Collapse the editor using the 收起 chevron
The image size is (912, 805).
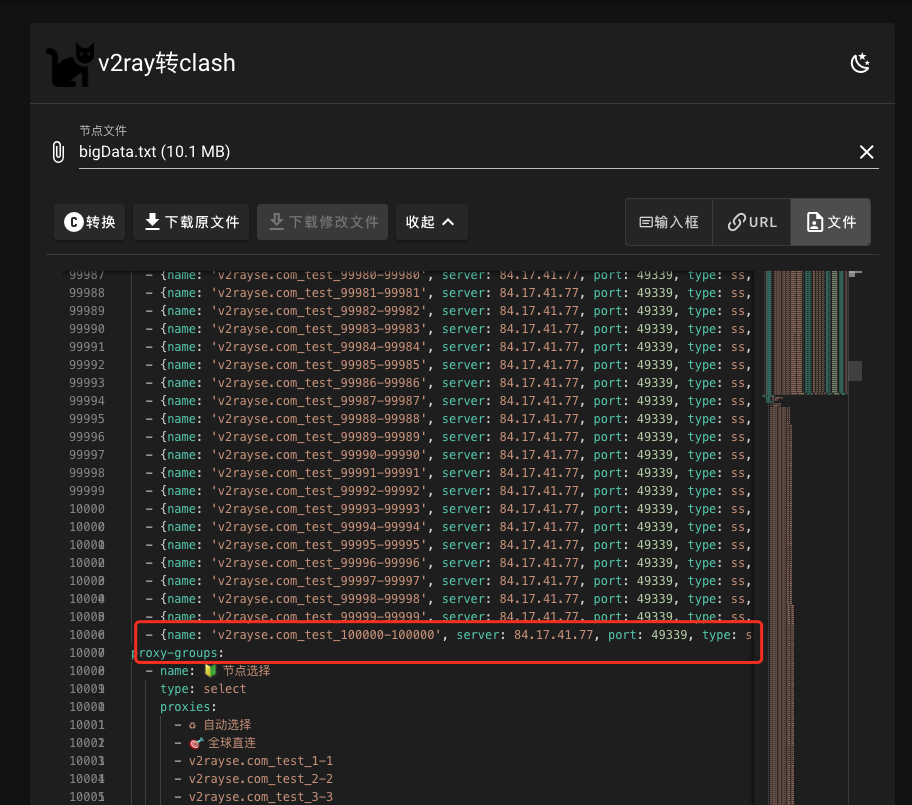pos(450,222)
